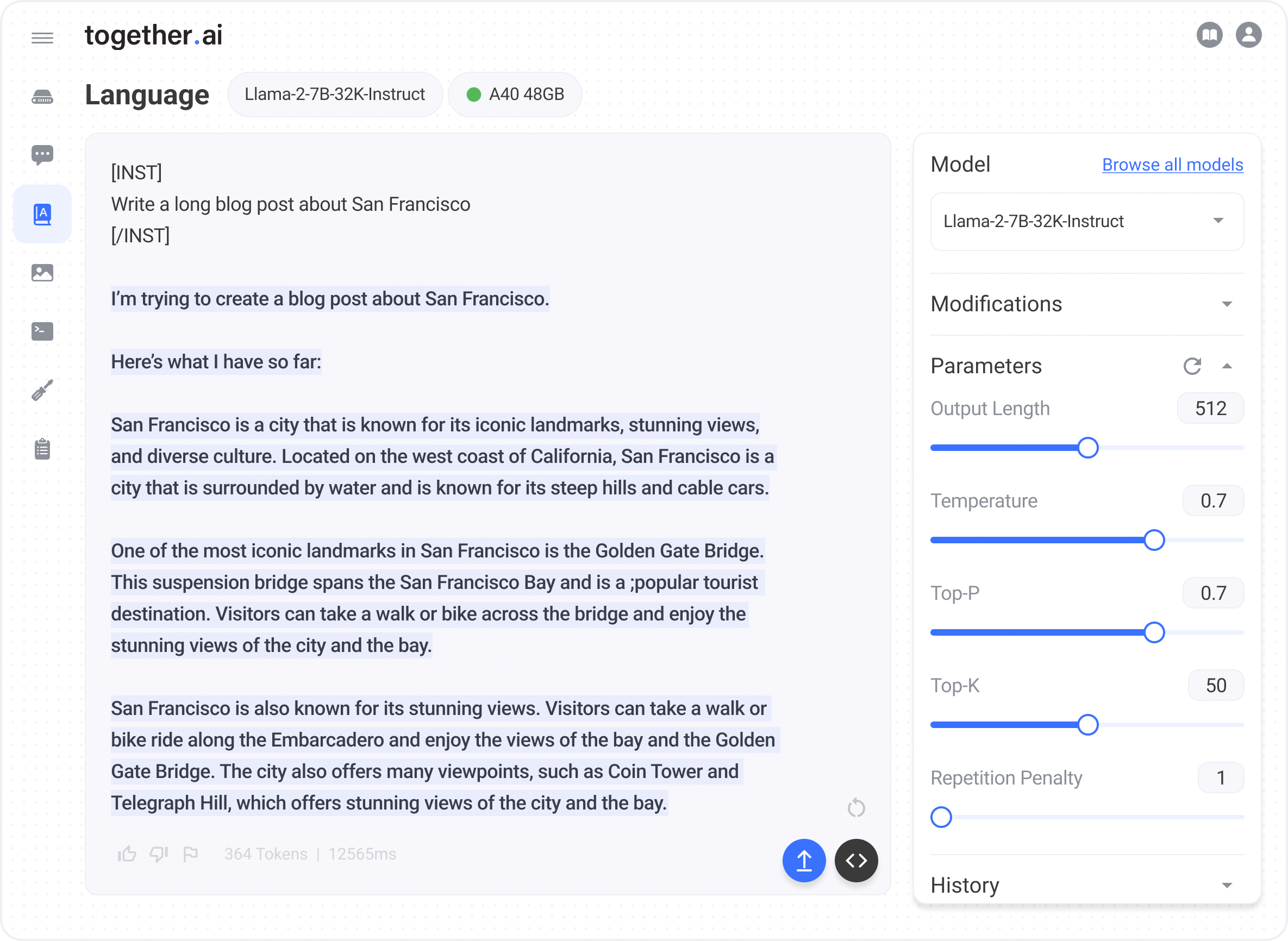The height and width of the screenshot is (941, 1288).
Task: Expand the Modifications section
Action: [x=1227, y=304]
